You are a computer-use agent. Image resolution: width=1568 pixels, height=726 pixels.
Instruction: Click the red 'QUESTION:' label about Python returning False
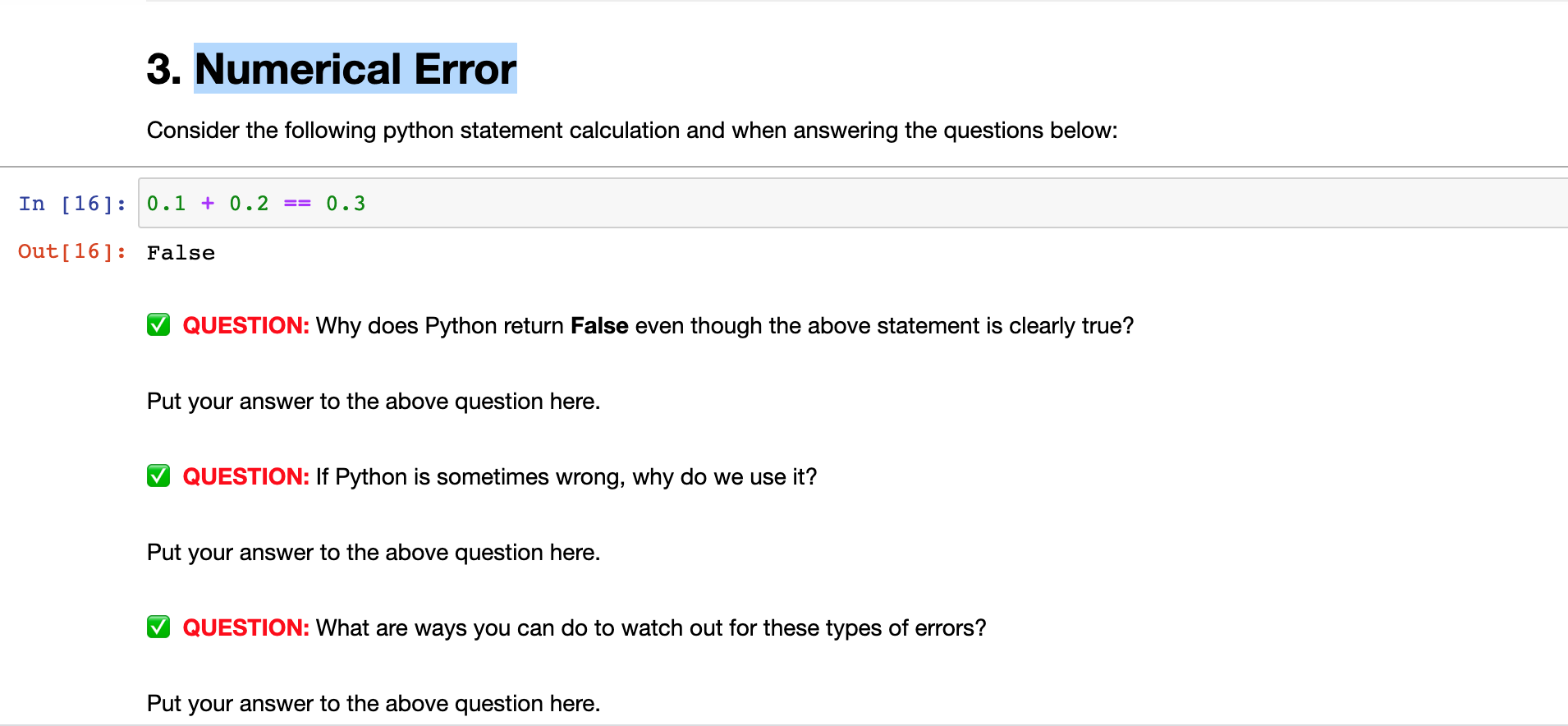click(x=245, y=326)
